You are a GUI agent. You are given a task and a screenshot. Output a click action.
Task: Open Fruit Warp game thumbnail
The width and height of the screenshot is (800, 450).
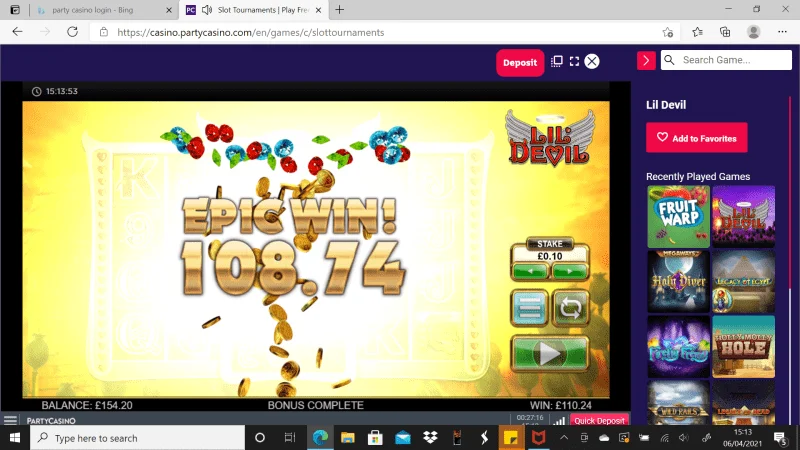(678, 216)
